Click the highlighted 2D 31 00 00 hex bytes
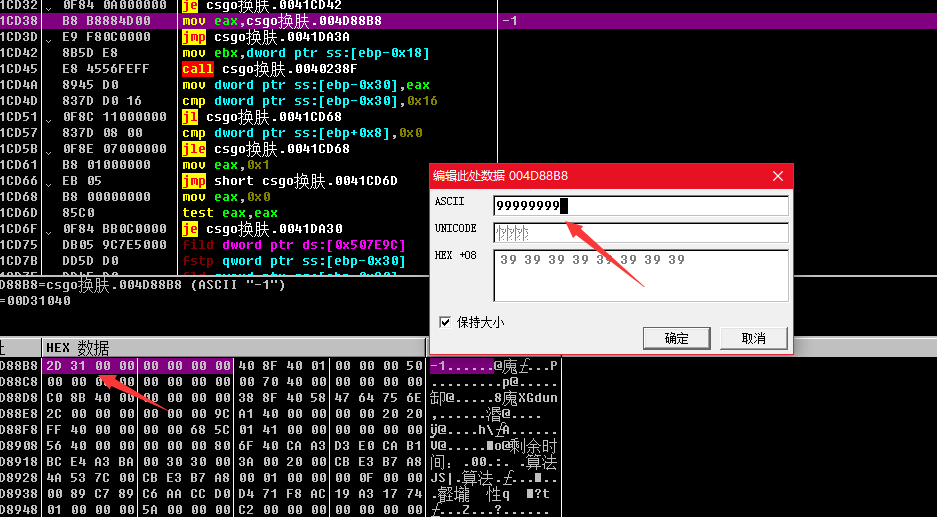 [90, 365]
